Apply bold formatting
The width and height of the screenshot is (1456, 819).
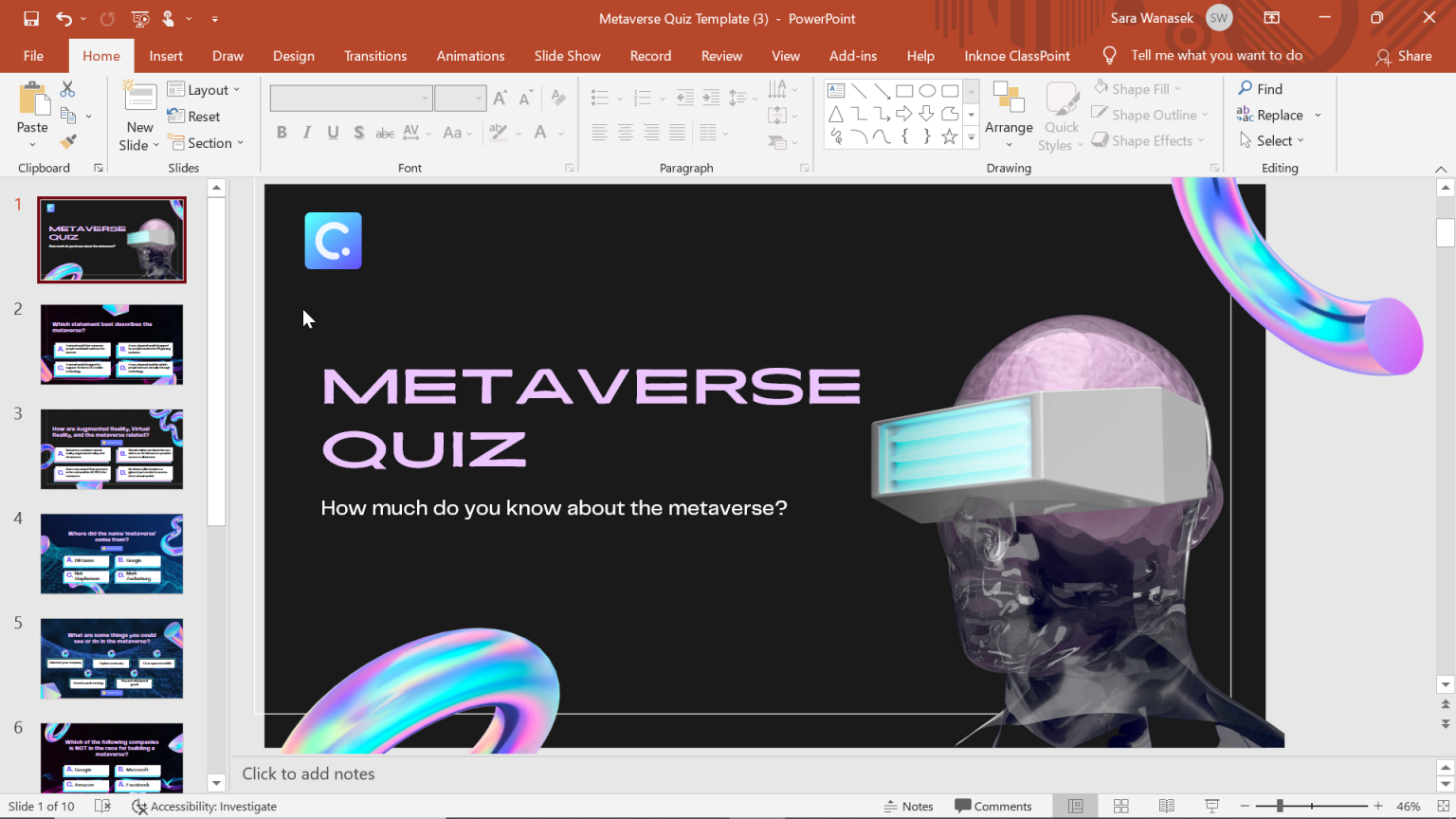coord(281,133)
